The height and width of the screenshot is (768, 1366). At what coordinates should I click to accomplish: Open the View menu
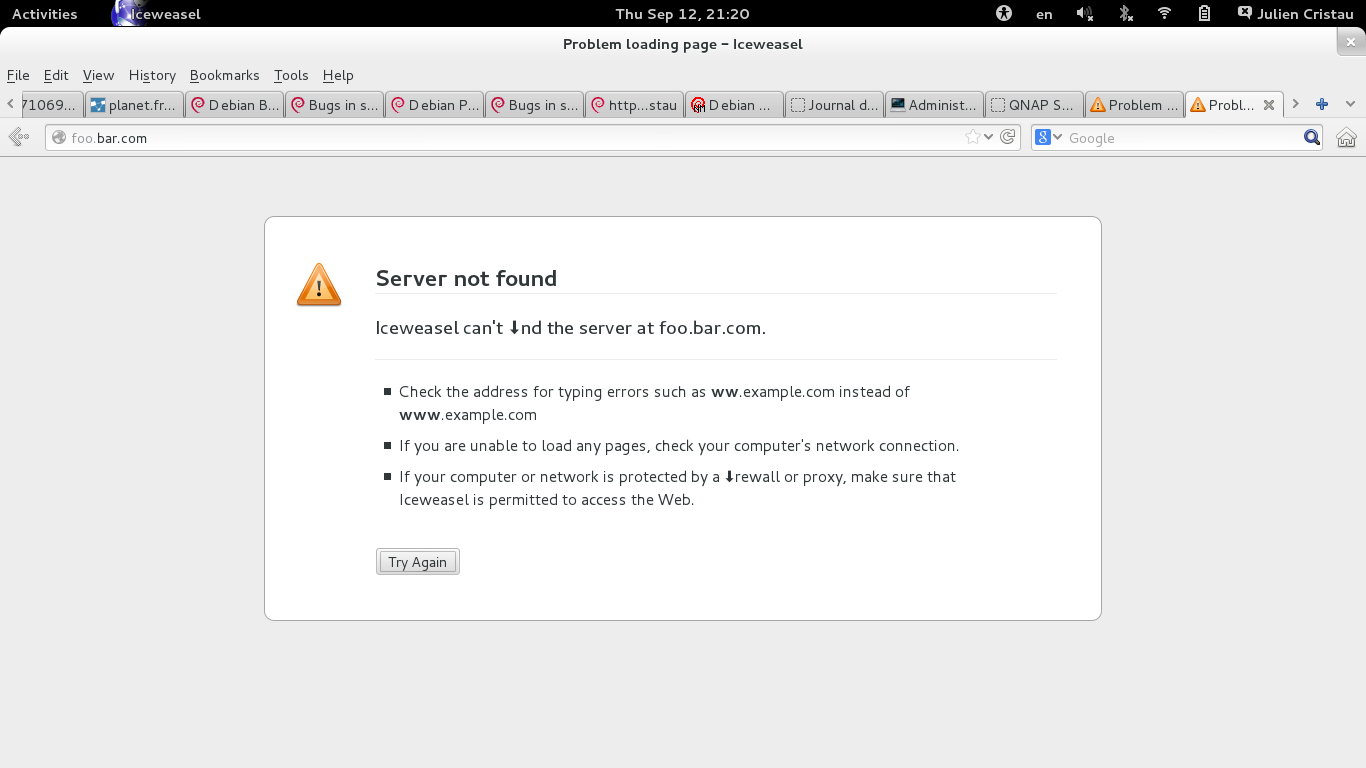[x=98, y=75]
